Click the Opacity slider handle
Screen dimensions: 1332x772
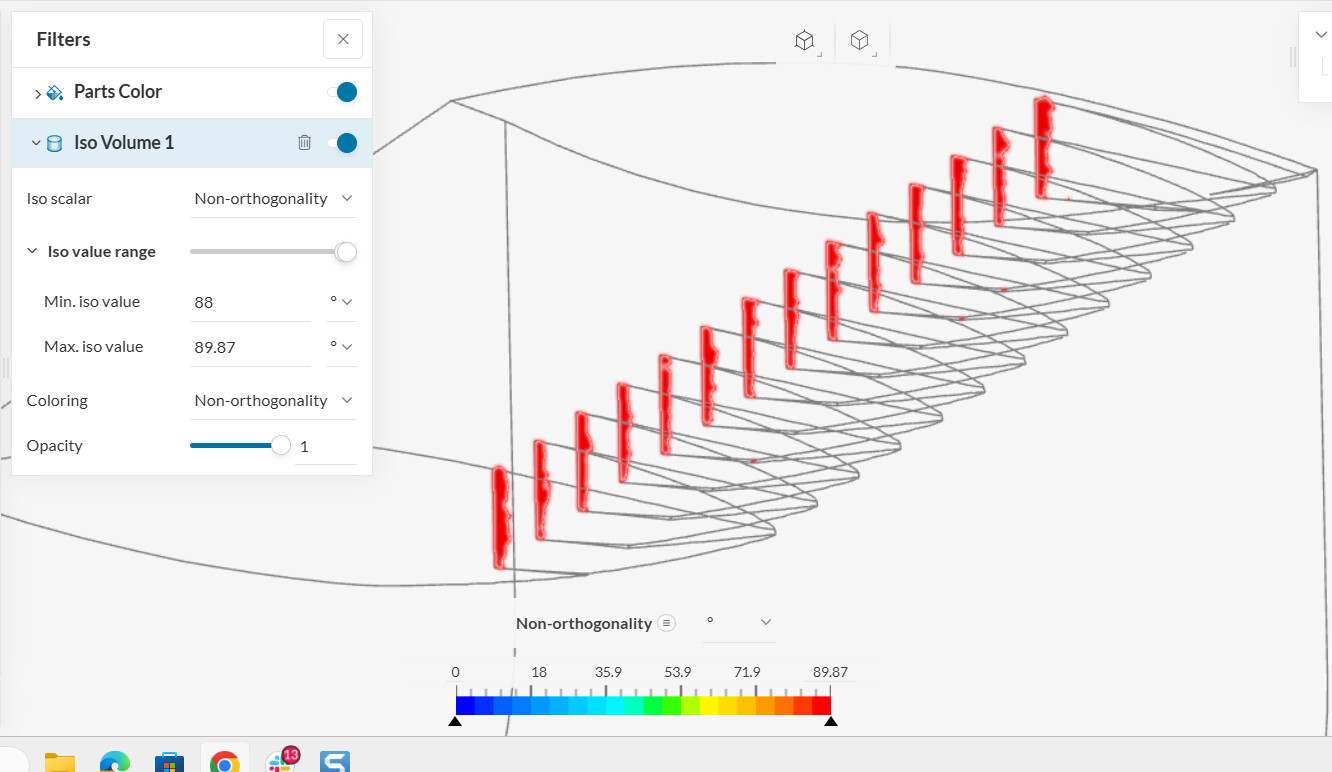point(281,445)
